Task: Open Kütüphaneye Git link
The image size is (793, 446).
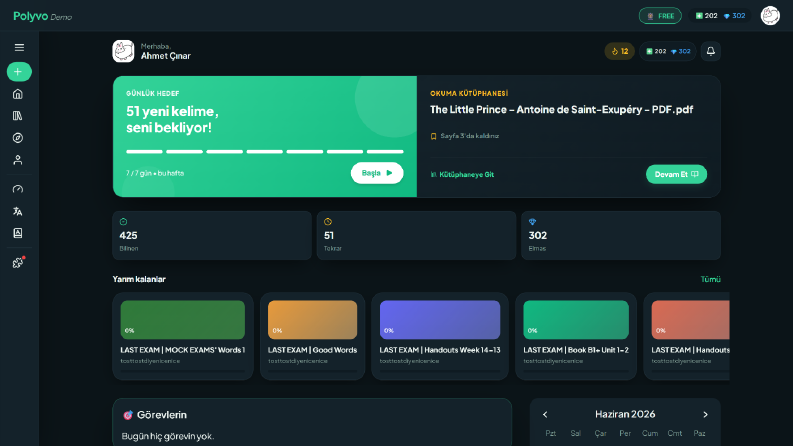Action: pyautogui.click(x=462, y=174)
